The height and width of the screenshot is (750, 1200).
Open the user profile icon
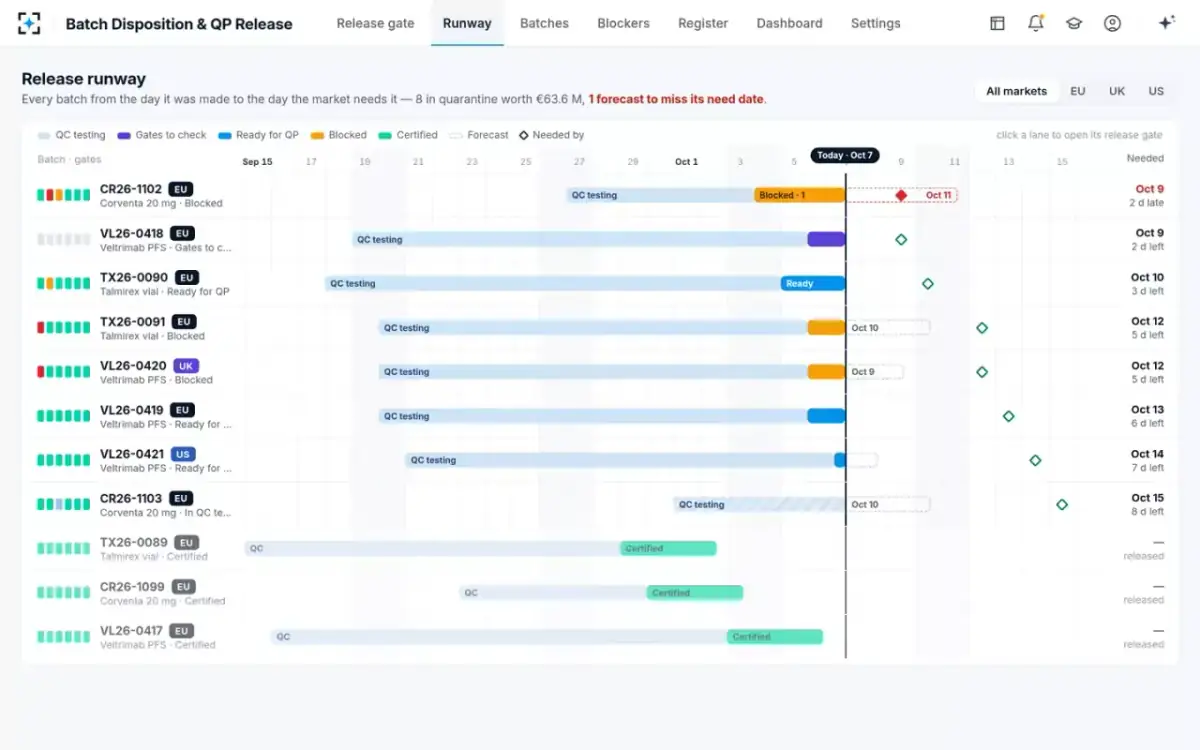[1112, 23]
